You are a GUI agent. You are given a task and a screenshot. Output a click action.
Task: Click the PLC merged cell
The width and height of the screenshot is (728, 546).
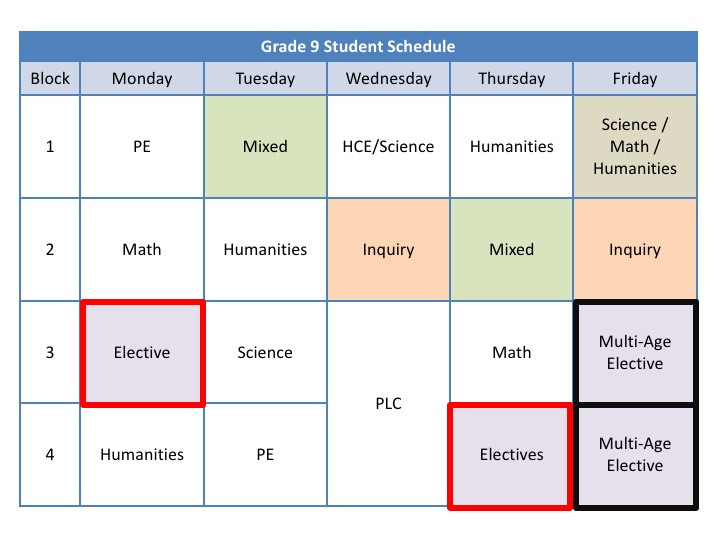click(x=388, y=404)
